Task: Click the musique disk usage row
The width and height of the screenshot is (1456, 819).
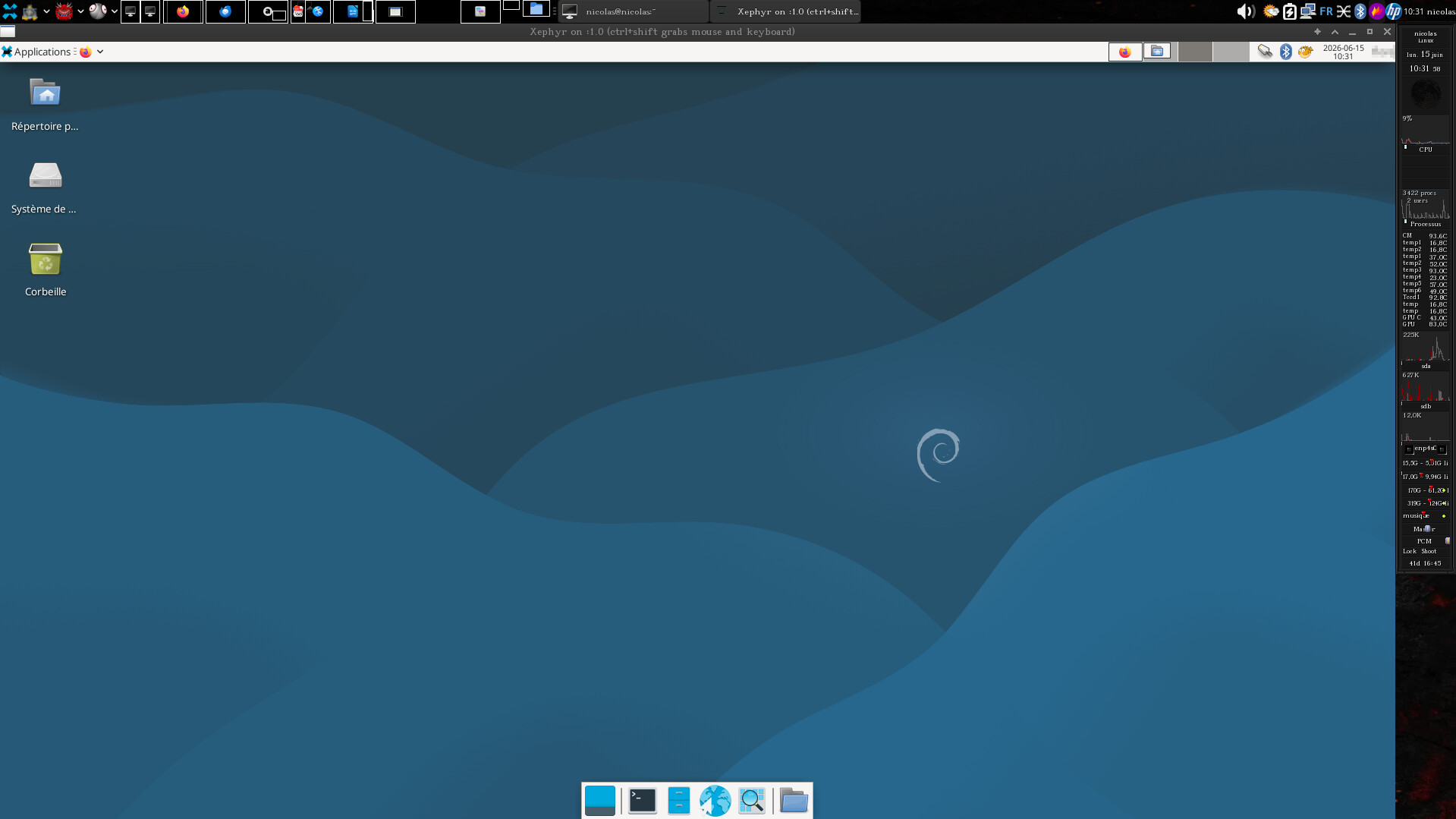Action: (x=1426, y=516)
